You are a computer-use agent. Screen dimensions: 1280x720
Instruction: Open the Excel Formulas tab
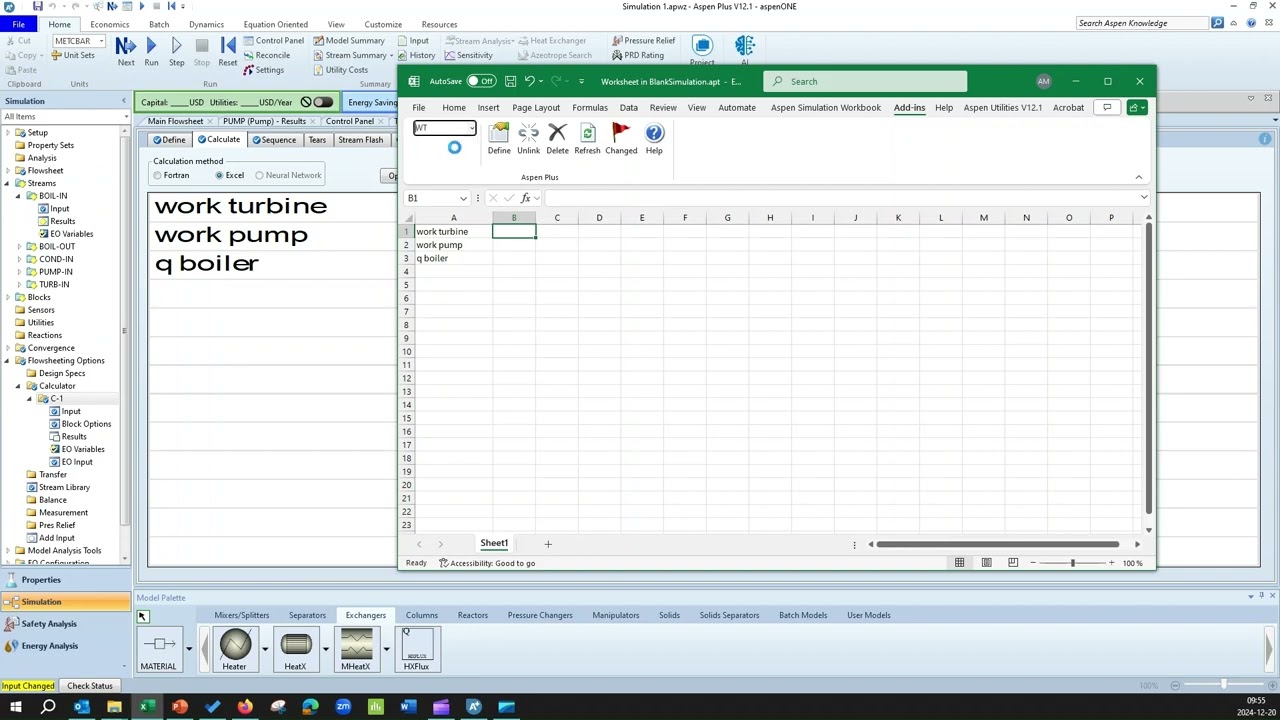tap(590, 108)
